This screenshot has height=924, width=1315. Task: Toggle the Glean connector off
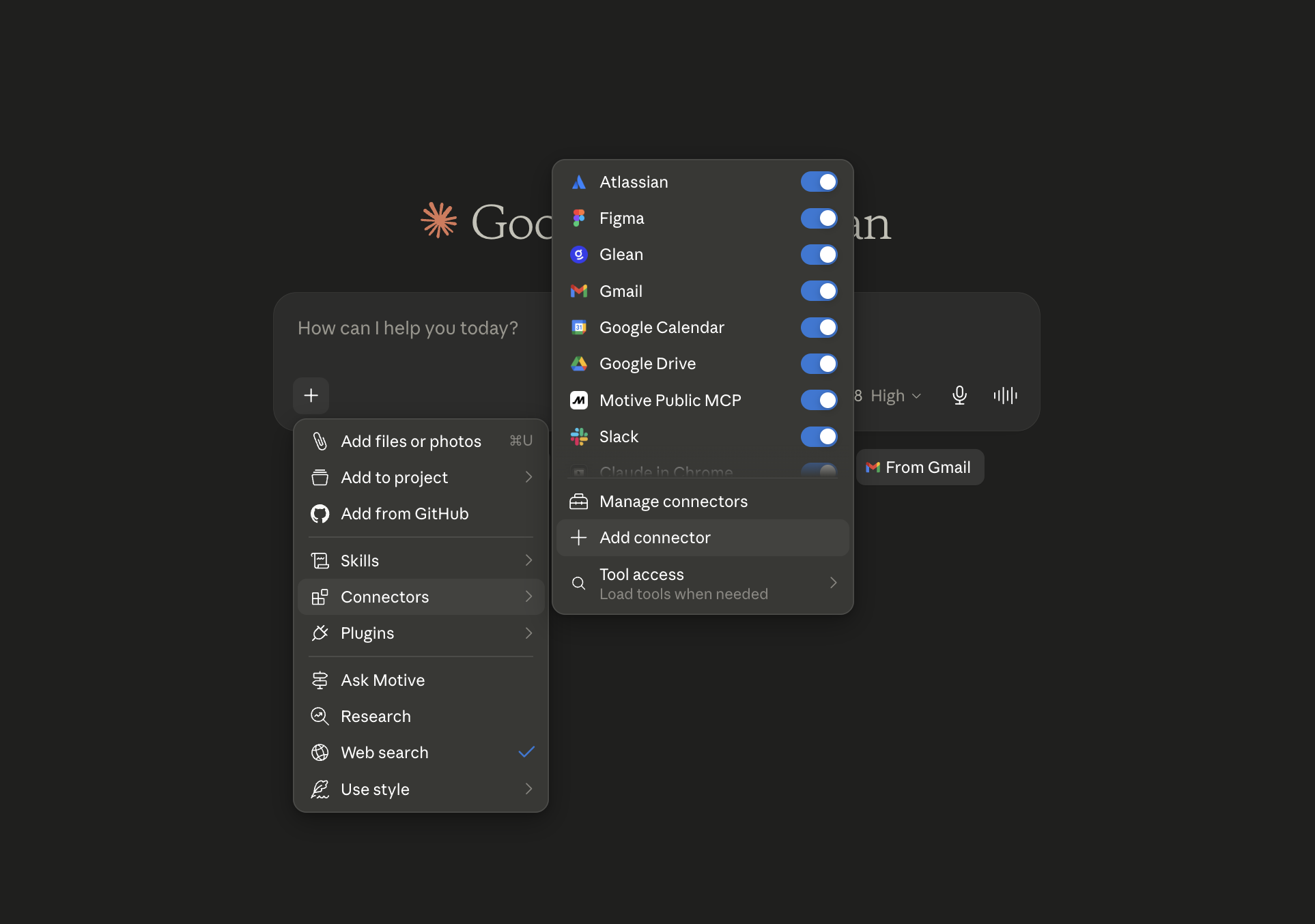tap(819, 255)
